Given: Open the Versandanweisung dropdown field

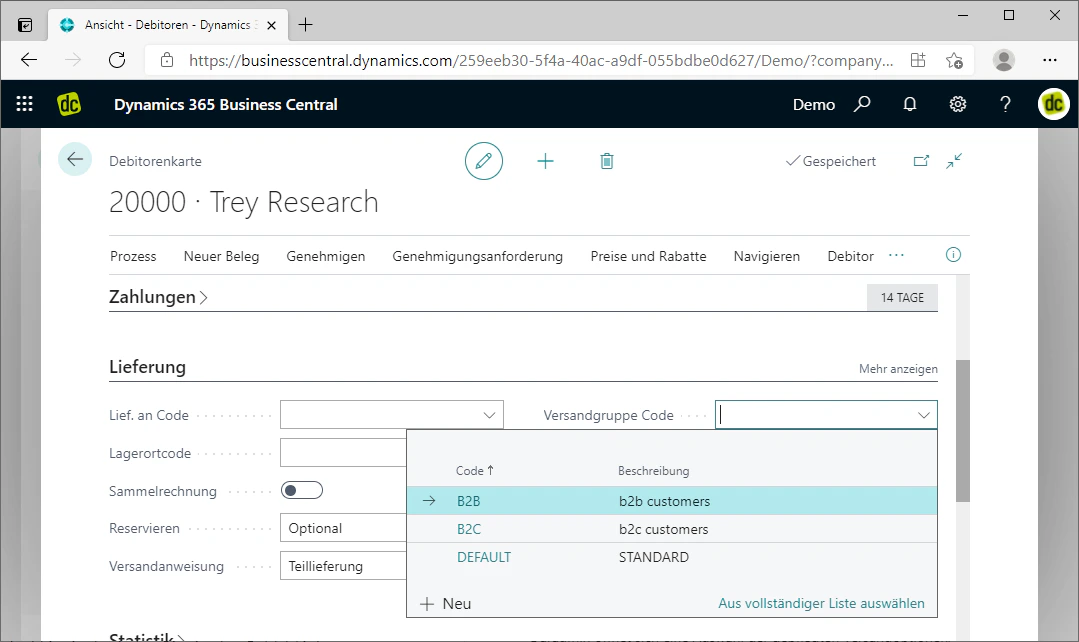Looking at the screenshot, I should click(343, 566).
